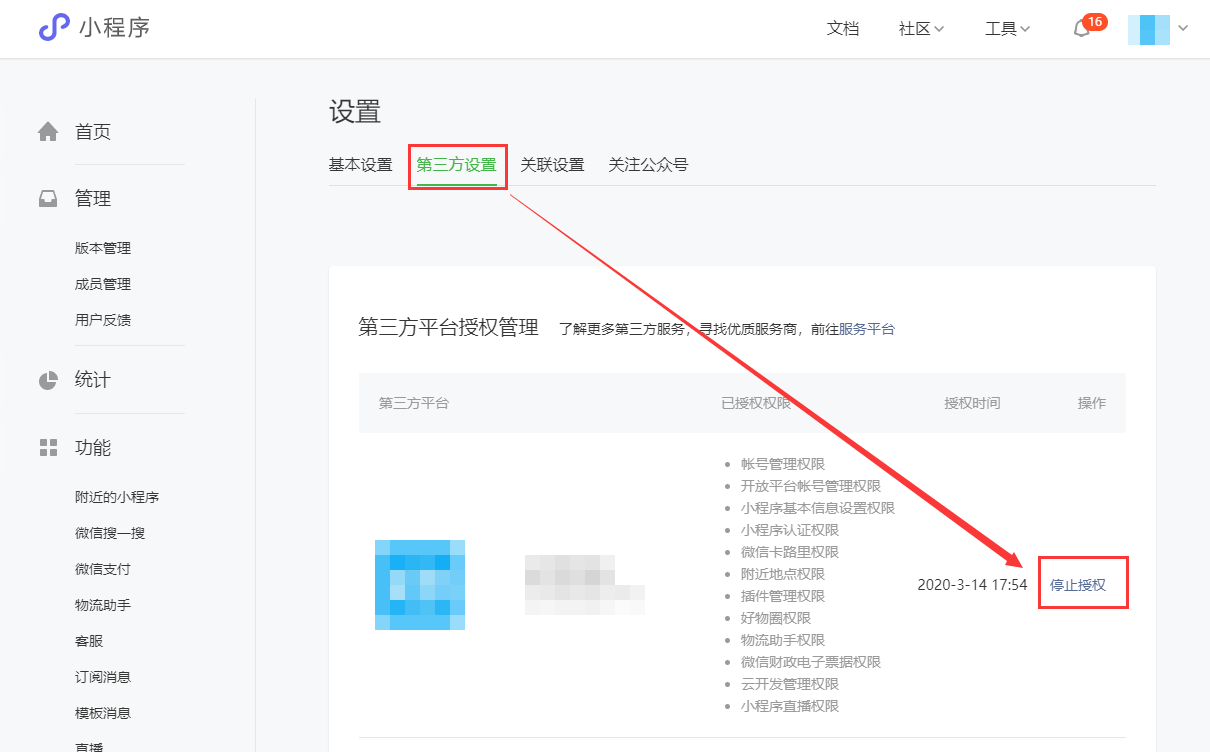Image resolution: width=1210 pixels, height=752 pixels.
Task: Click the 首页 home icon
Action: pos(48,132)
